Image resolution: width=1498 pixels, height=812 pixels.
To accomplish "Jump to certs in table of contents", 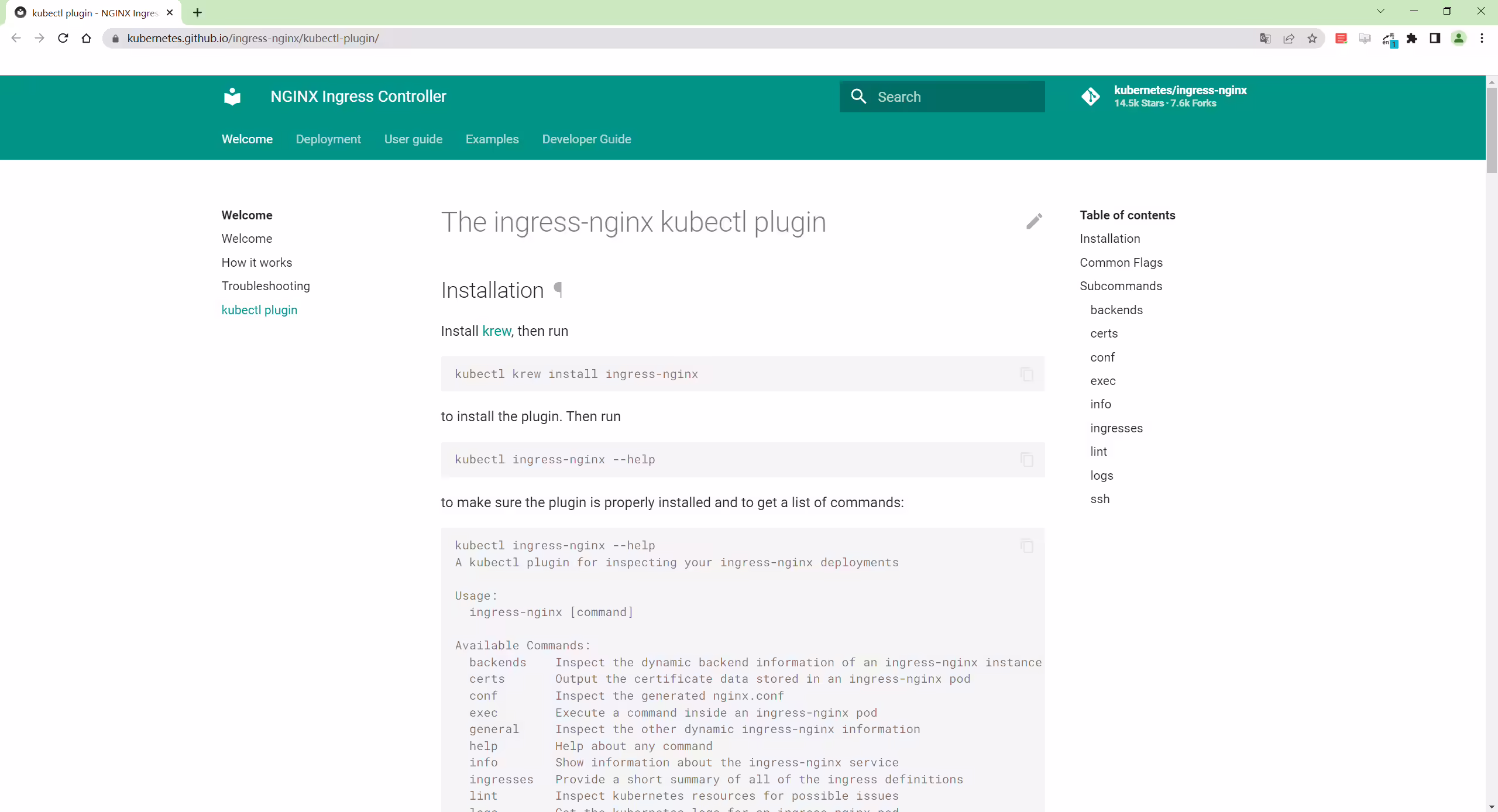I will tap(1104, 333).
